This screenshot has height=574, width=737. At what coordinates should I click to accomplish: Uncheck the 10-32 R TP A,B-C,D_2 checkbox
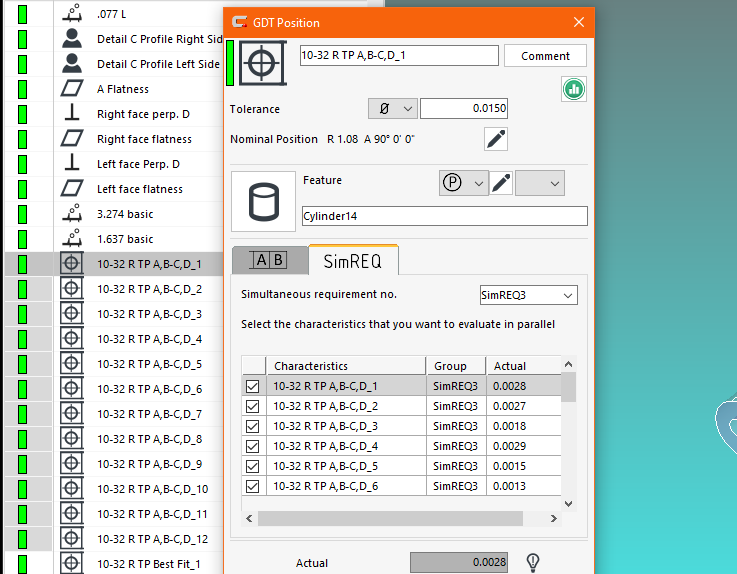point(253,406)
